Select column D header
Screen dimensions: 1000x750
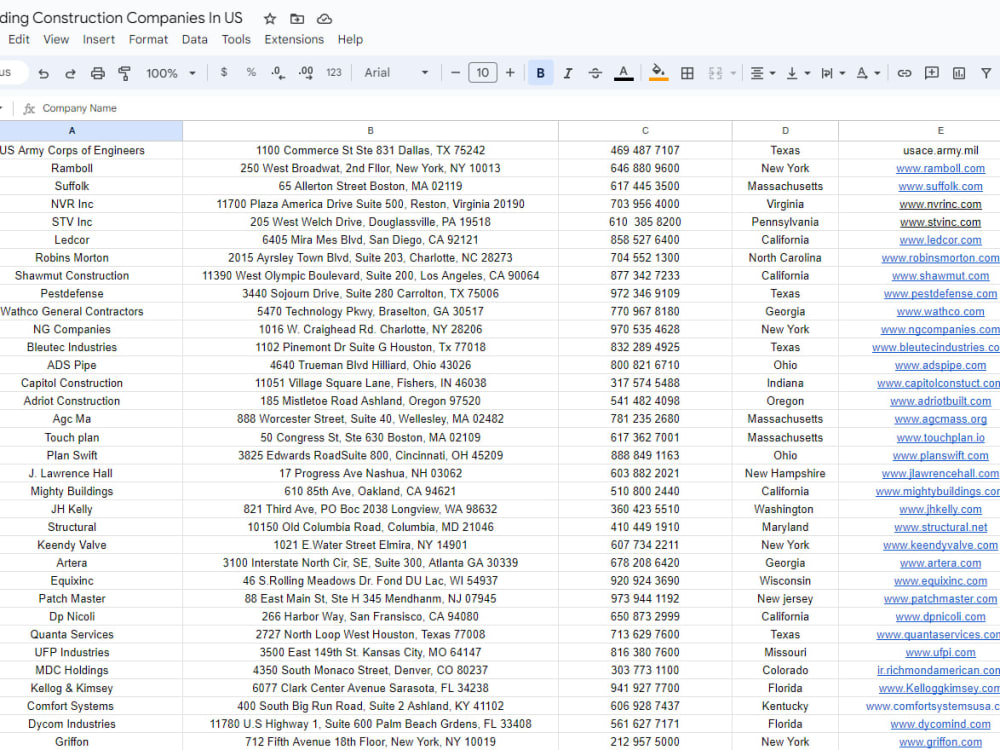pos(785,131)
